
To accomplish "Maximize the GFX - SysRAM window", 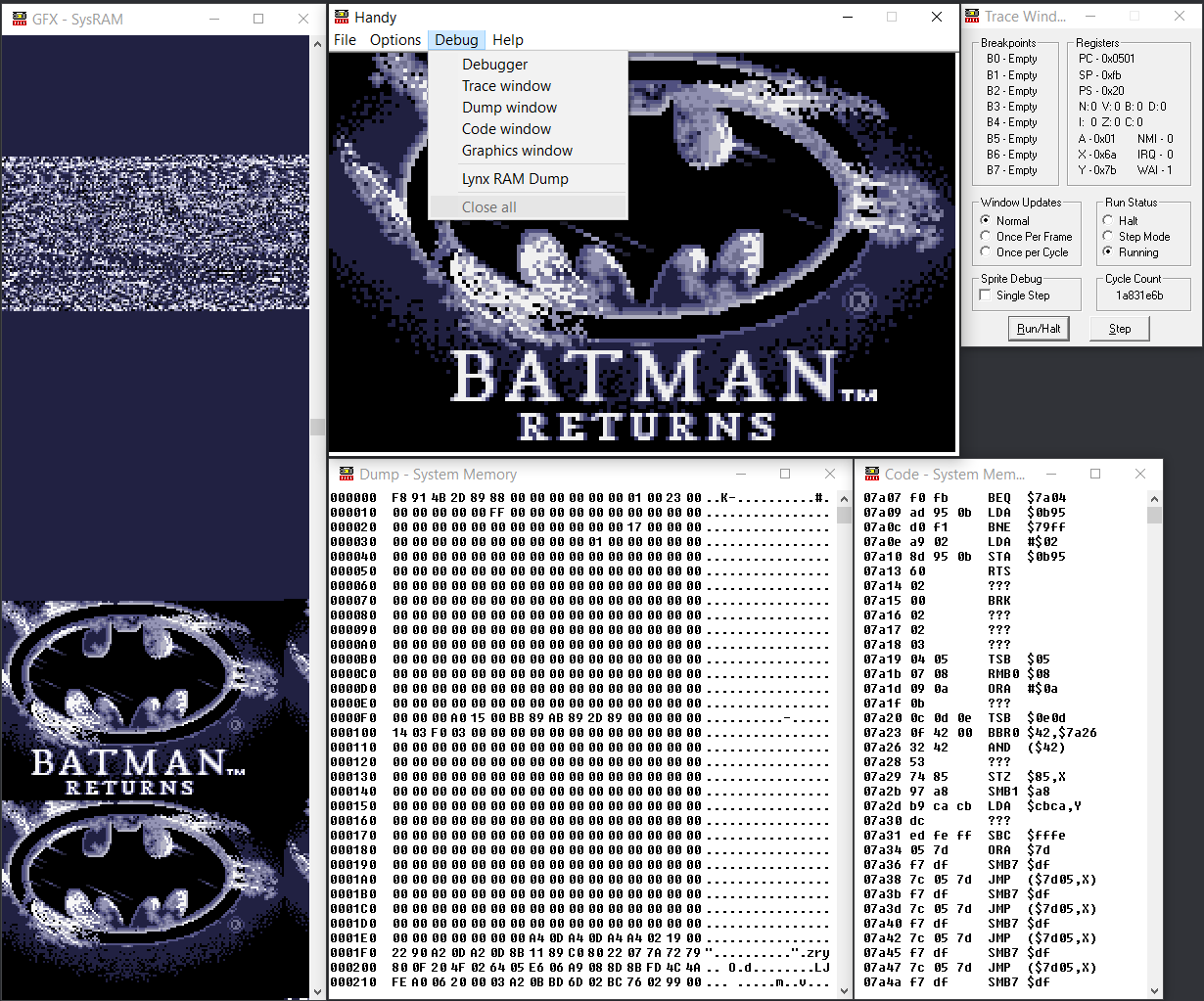I will coord(258,19).
